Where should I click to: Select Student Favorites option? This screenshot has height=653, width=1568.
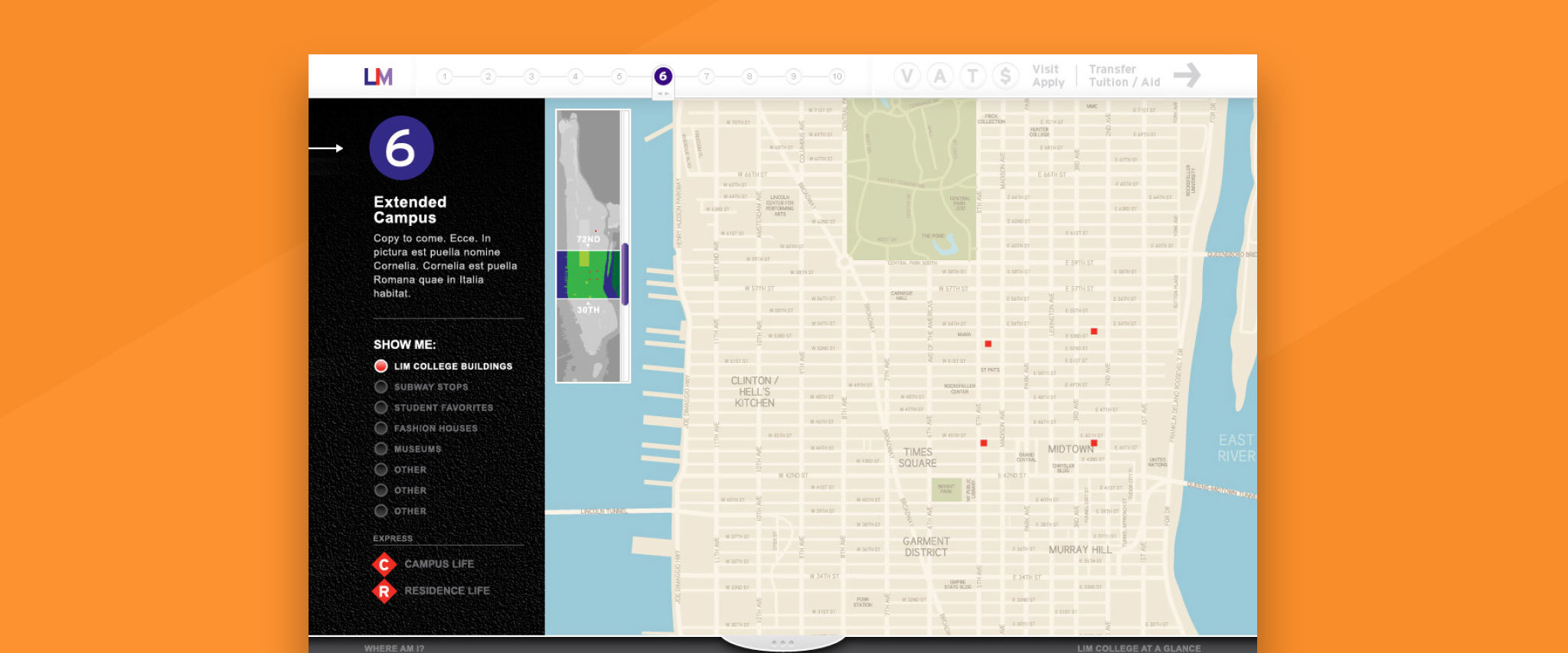tap(433, 407)
